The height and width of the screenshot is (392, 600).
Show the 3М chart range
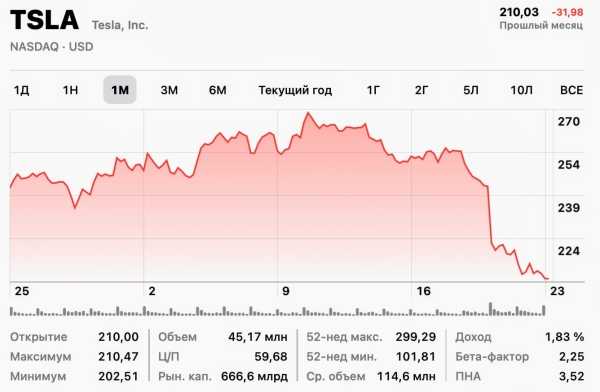point(169,90)
